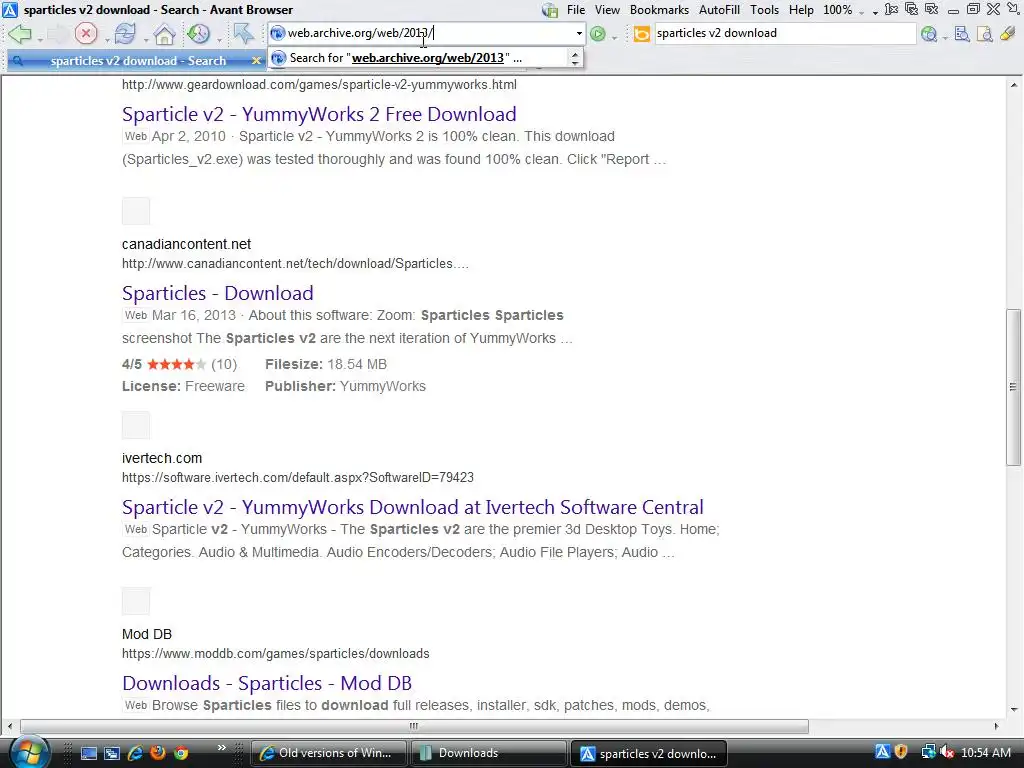1024x768 pixels.
Task: Click the vertical scrollbar down arrow
Action: pos(1014,709)
